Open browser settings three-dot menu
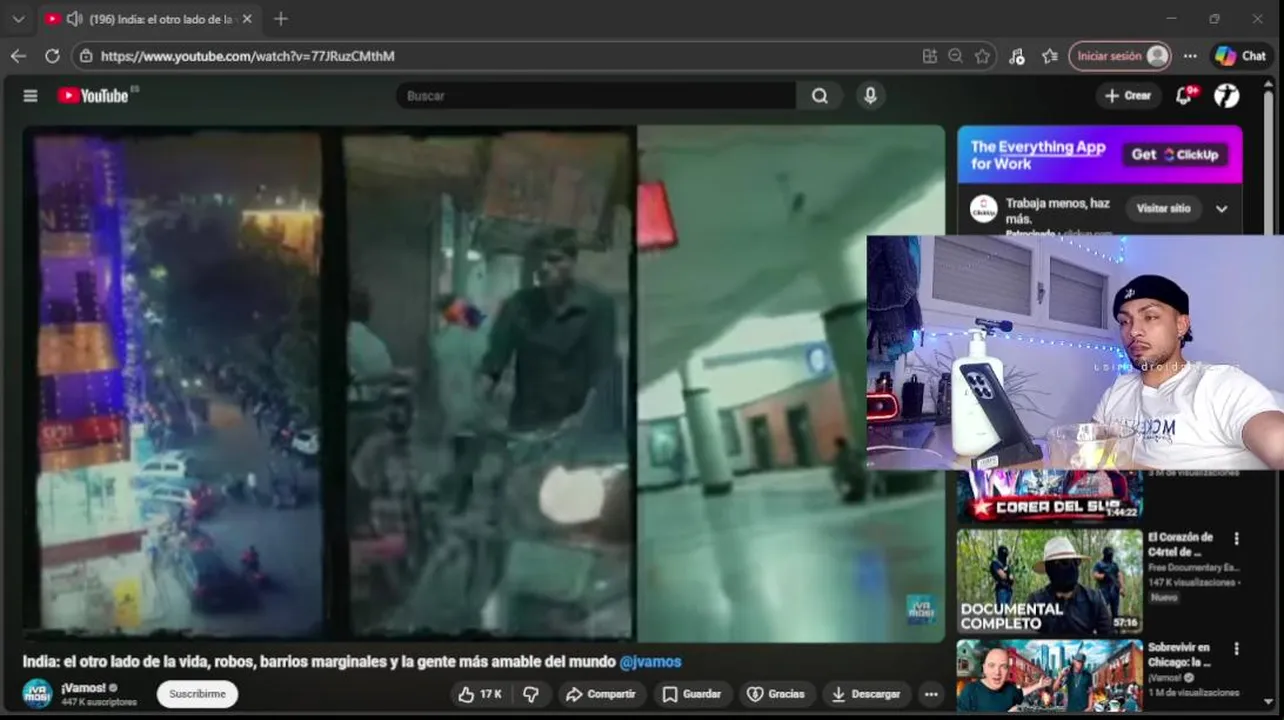1284x720 pixels. click(x=1190, y=56)
